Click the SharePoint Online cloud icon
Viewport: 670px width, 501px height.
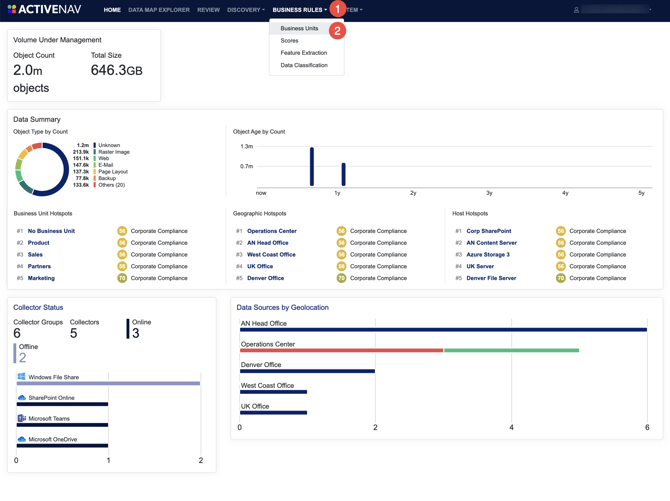21,398
